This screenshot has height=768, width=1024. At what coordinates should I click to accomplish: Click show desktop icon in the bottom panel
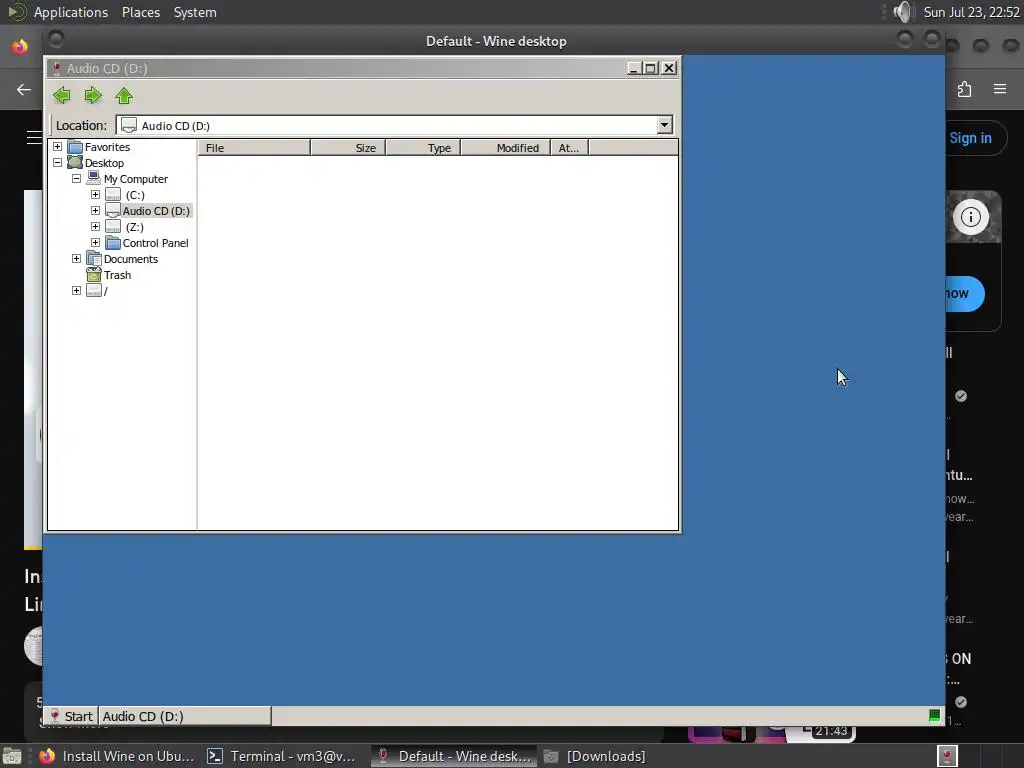point(12,756)
